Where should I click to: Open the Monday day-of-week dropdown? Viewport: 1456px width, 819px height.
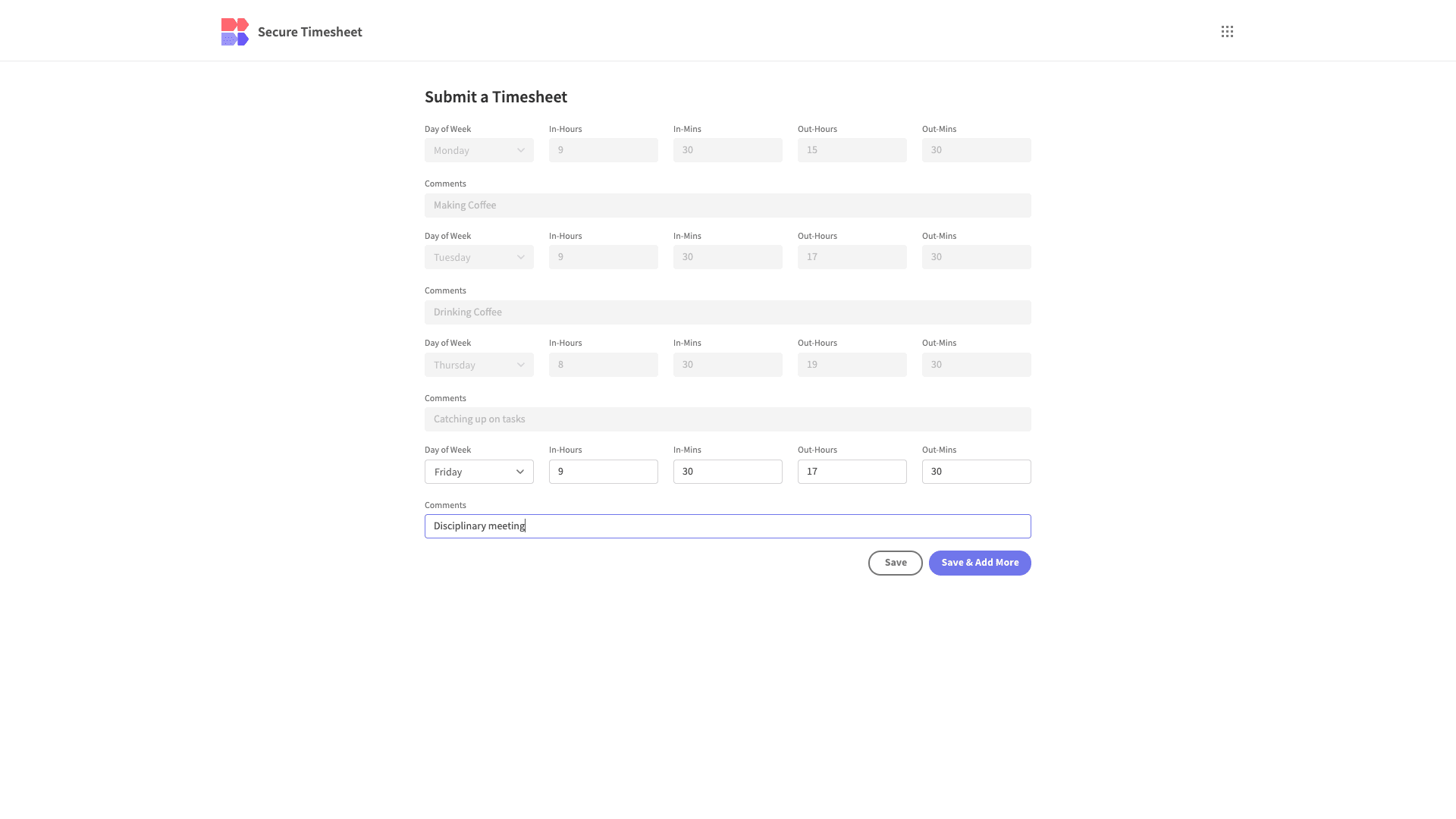[x=479, y=150]
